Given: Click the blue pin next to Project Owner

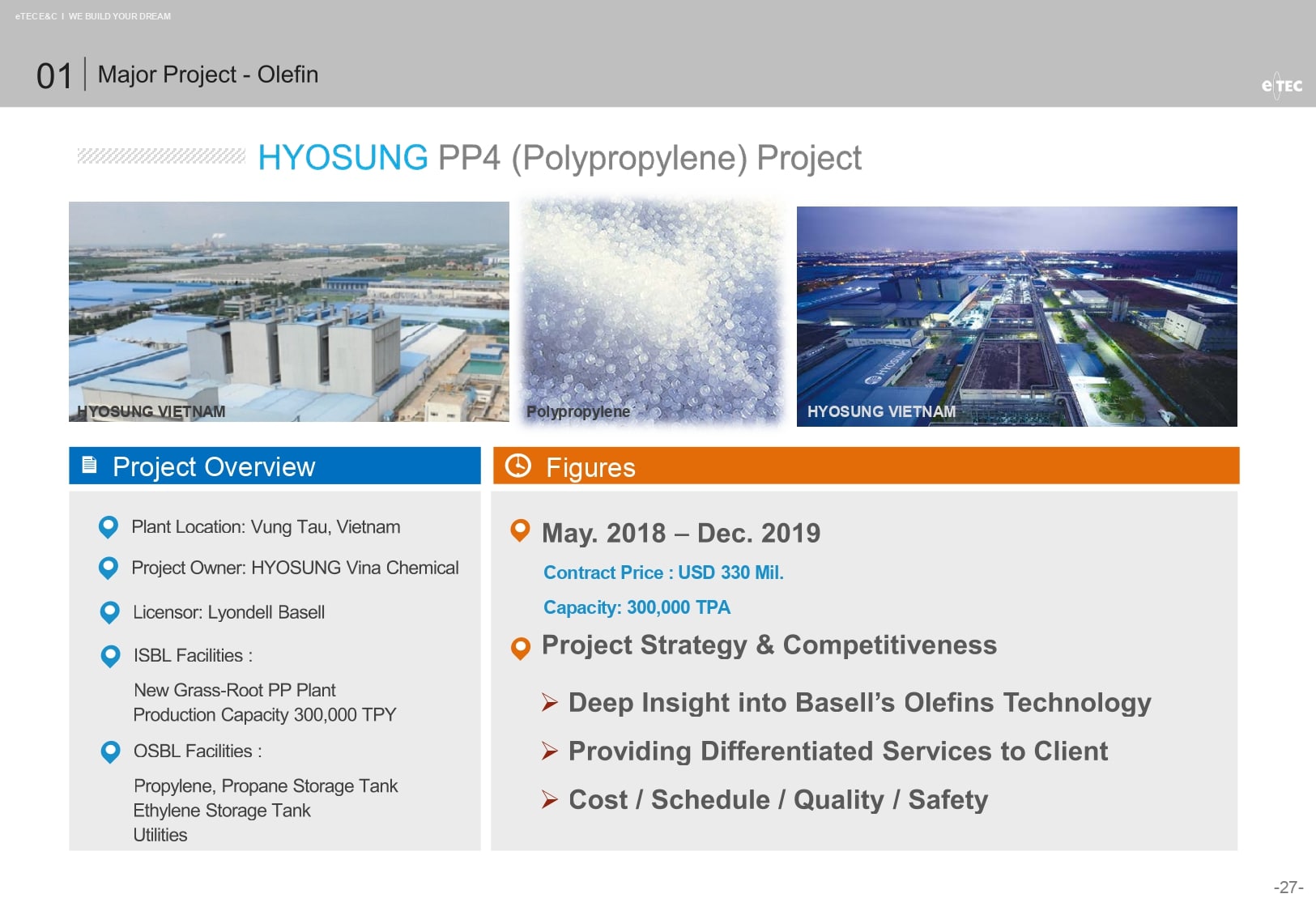Looking at the screenshot, I should pyautogui.click(x=108, y=568).
